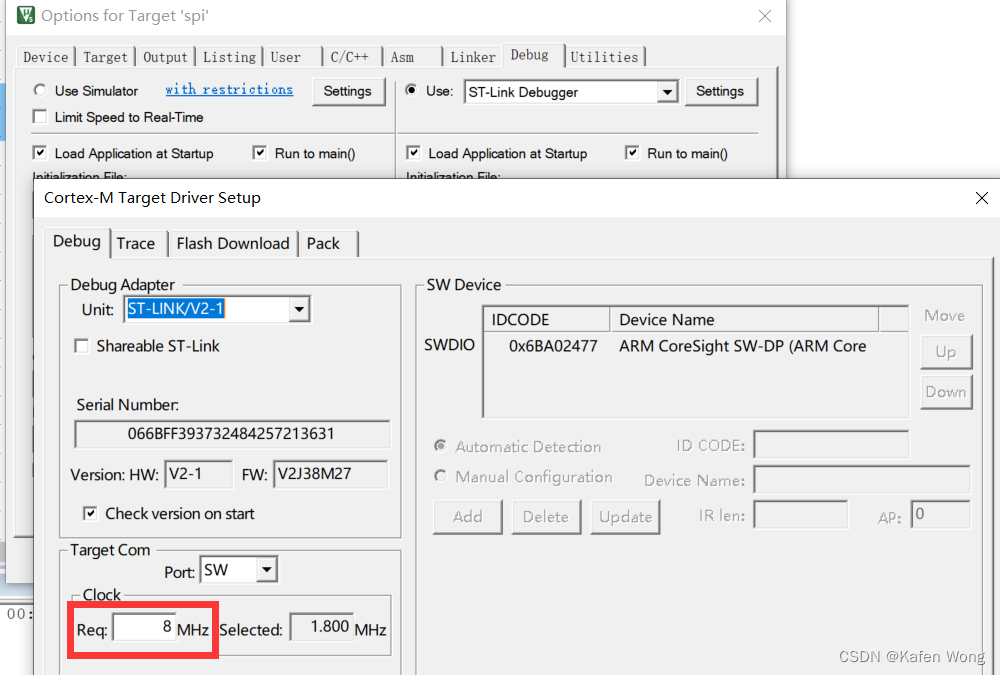
Task: Click the Add button
Action: pyautogui.click(x=467, y=517)
